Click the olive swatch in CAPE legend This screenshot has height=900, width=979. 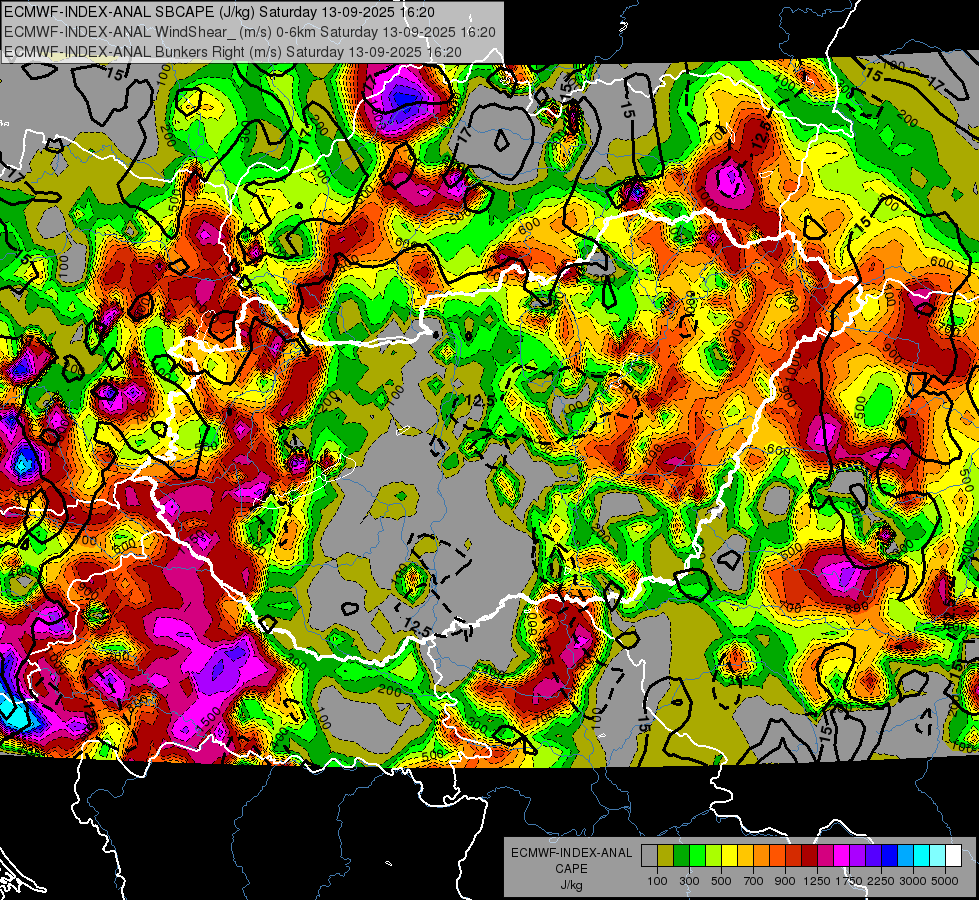coord(665,856)
